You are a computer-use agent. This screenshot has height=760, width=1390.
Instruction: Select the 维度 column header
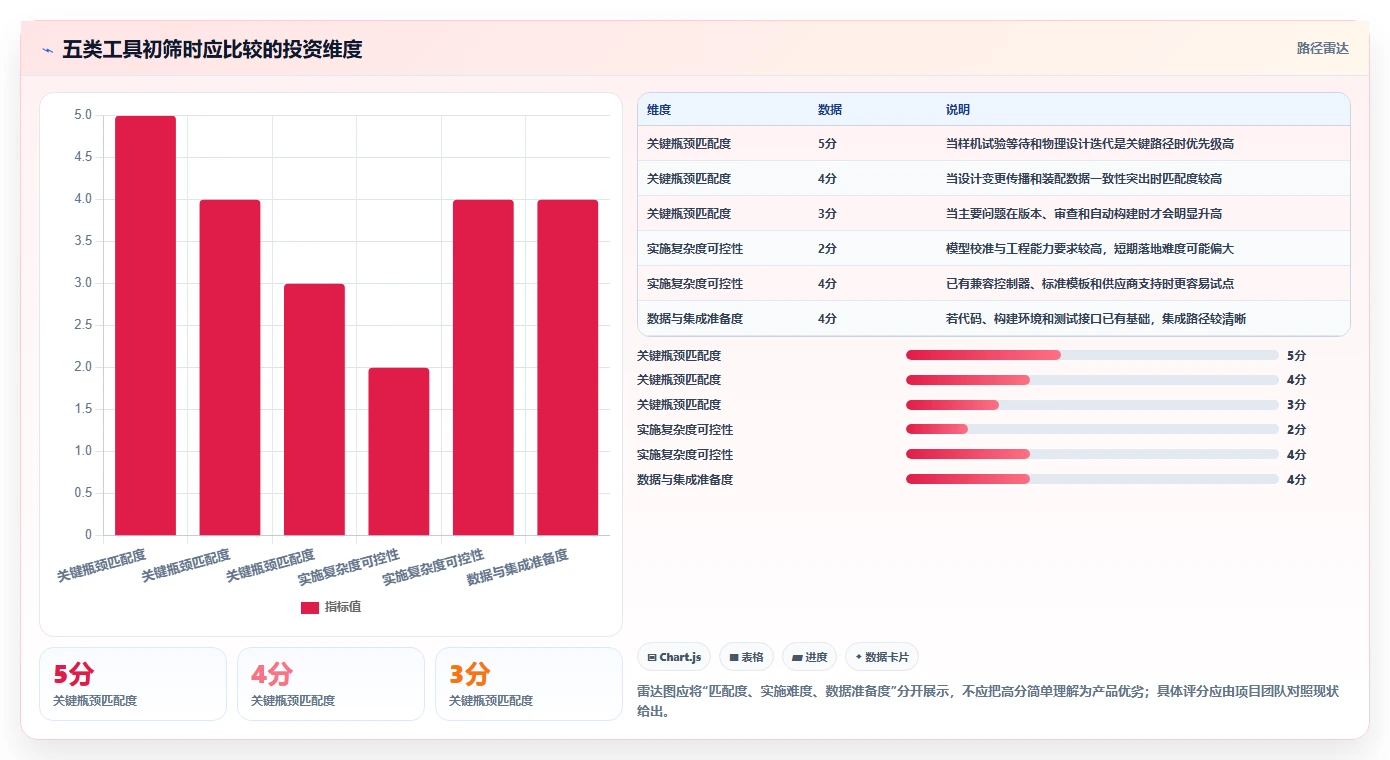pyautogui.click(x=659, y=109)
